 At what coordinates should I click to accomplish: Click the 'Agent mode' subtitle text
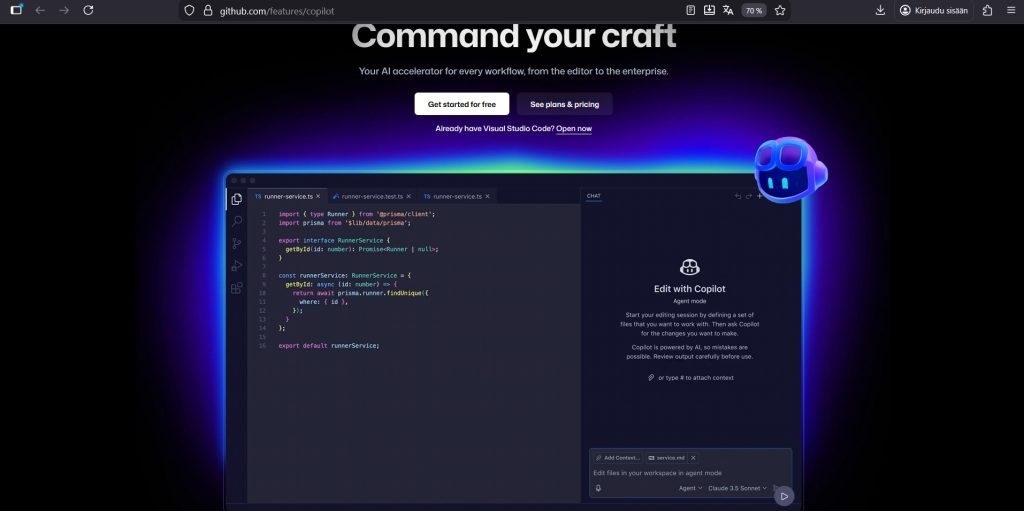pos(690,301)
